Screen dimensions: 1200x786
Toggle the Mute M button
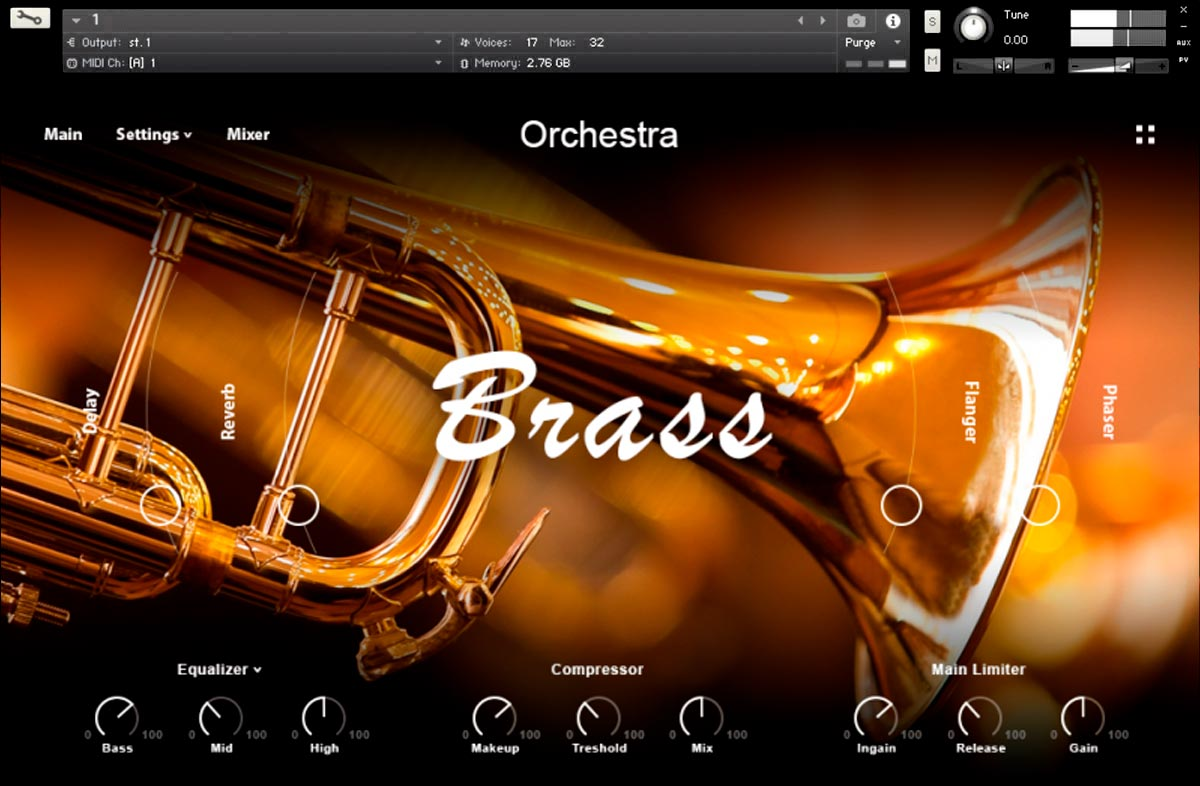coord(932,61)
